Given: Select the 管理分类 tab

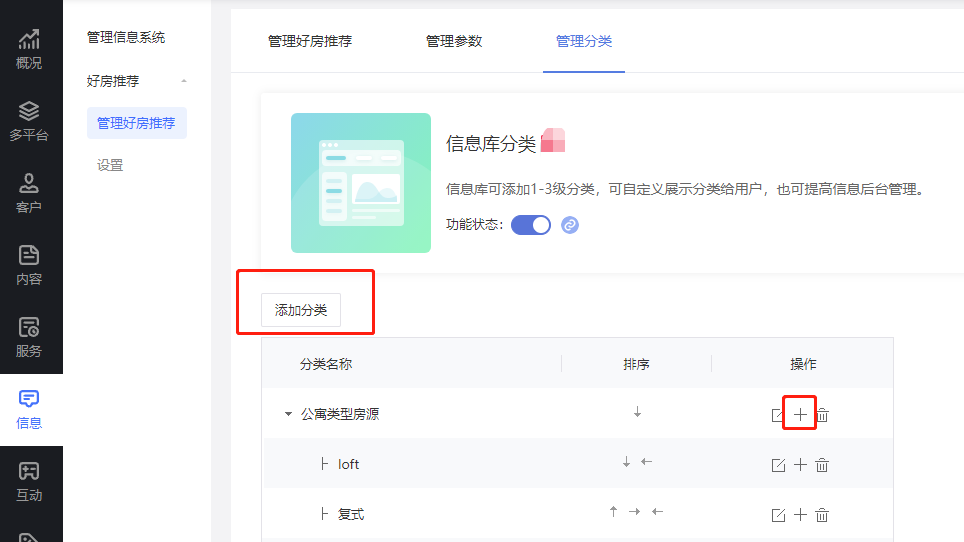Looking at the screenshot, I should click(584, 41).
